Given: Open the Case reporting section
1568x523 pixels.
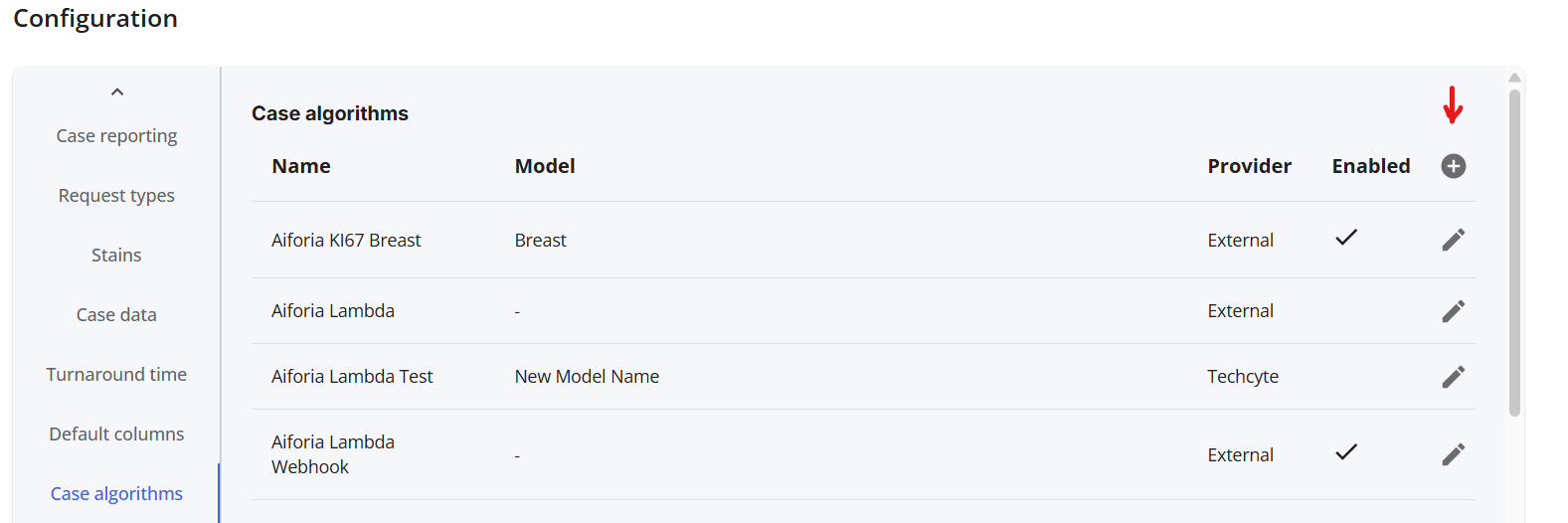Looking at the screenshot, I should click(x=116, y=136).
